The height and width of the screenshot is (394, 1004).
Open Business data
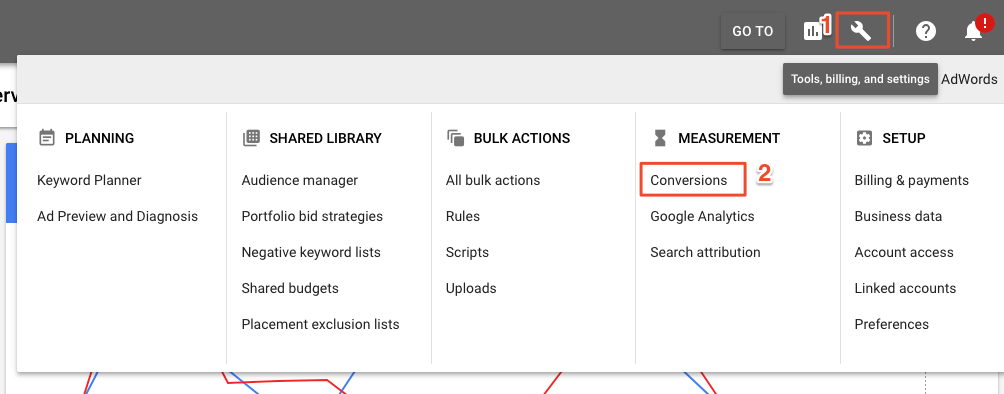pyautogui.click(x=898, y=217)
